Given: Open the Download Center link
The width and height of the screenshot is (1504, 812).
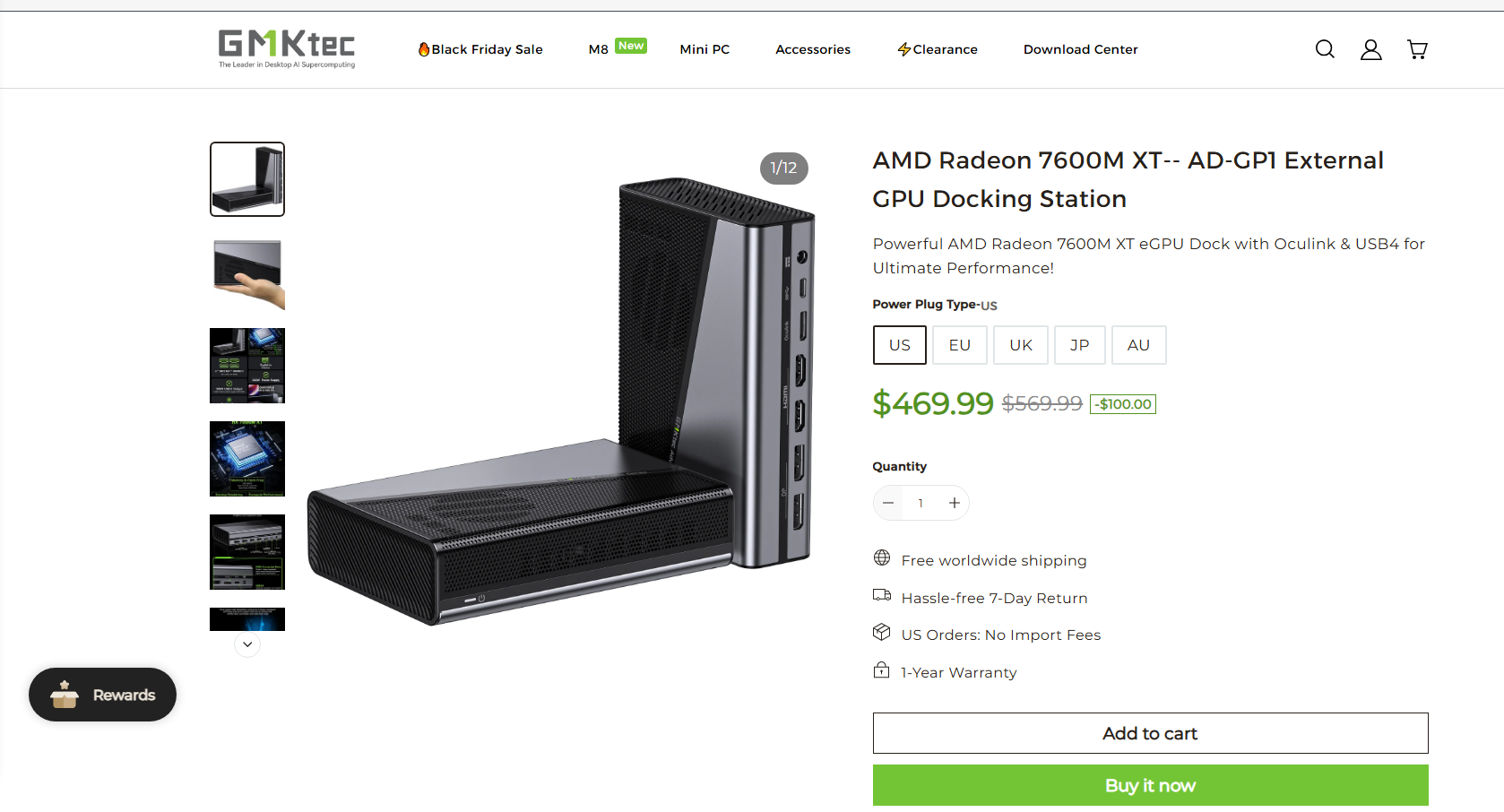Looking at the screenshot, I should tap(1080, 49).
